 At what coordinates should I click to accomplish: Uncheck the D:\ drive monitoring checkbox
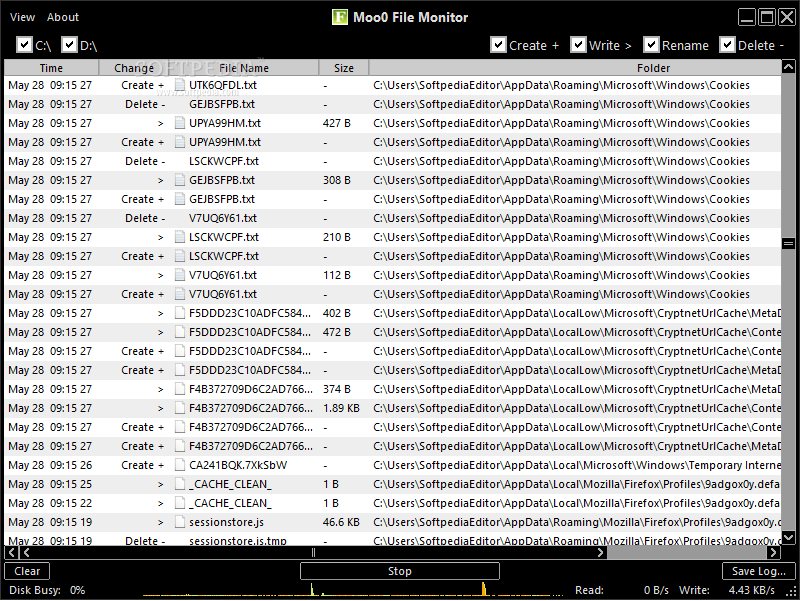[70, 45]
